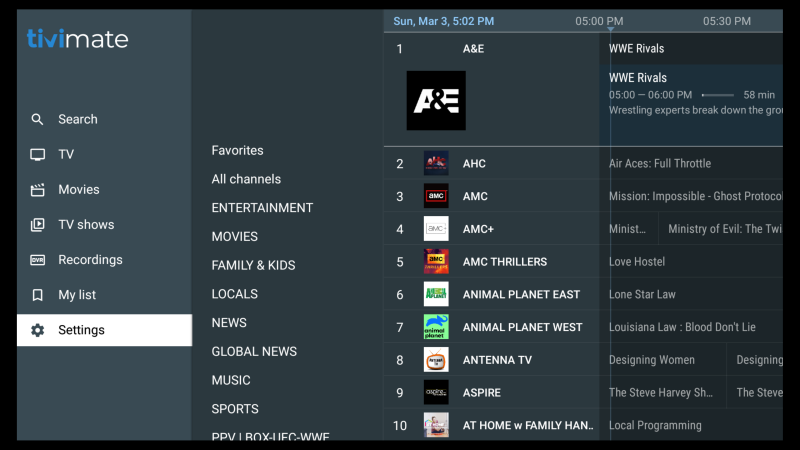This screenshot has width=800, height=450.
Task: Select the A&E channel name
Action: tap(473, 48)
